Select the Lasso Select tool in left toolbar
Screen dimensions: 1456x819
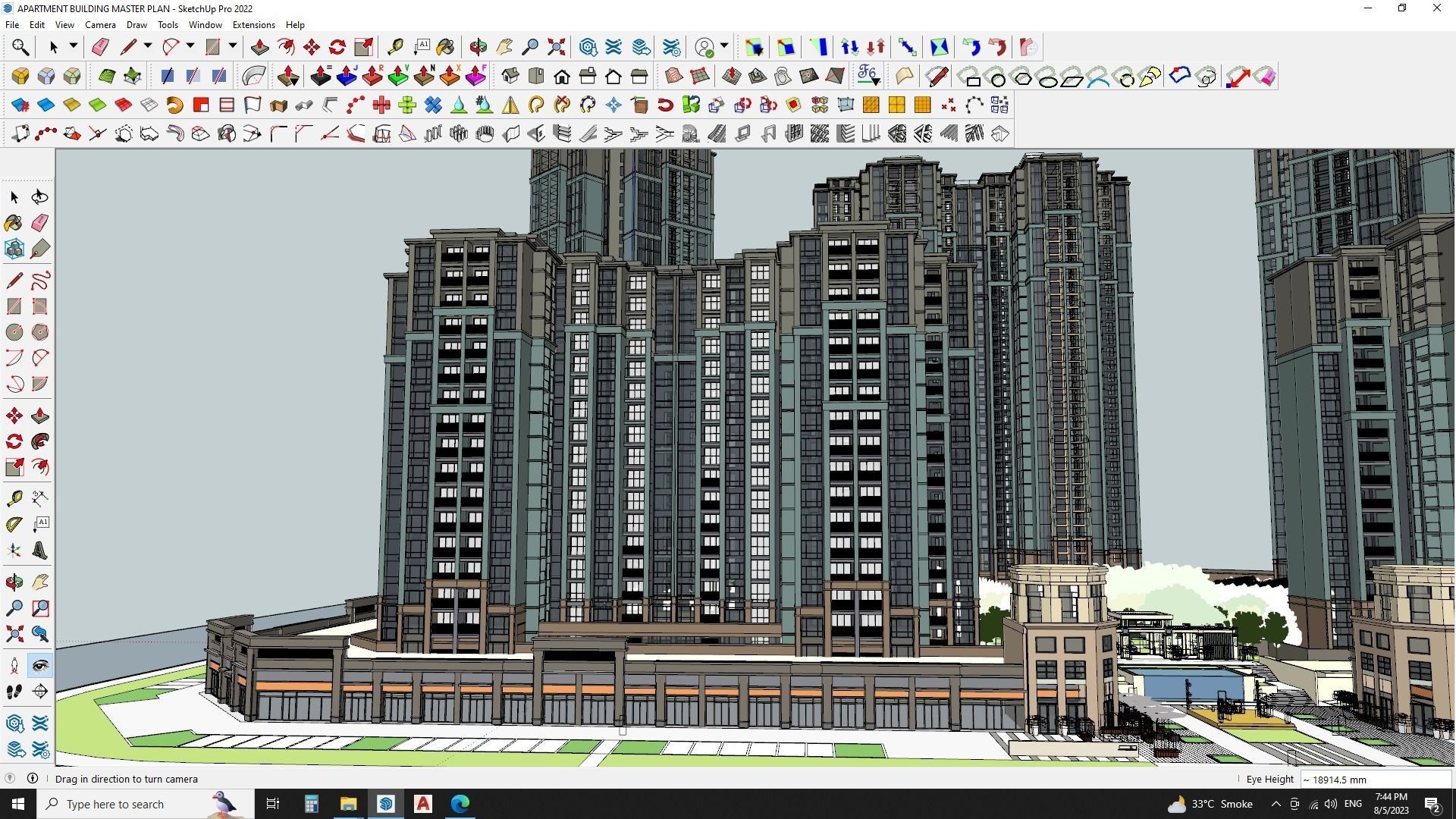coord(40,197)
